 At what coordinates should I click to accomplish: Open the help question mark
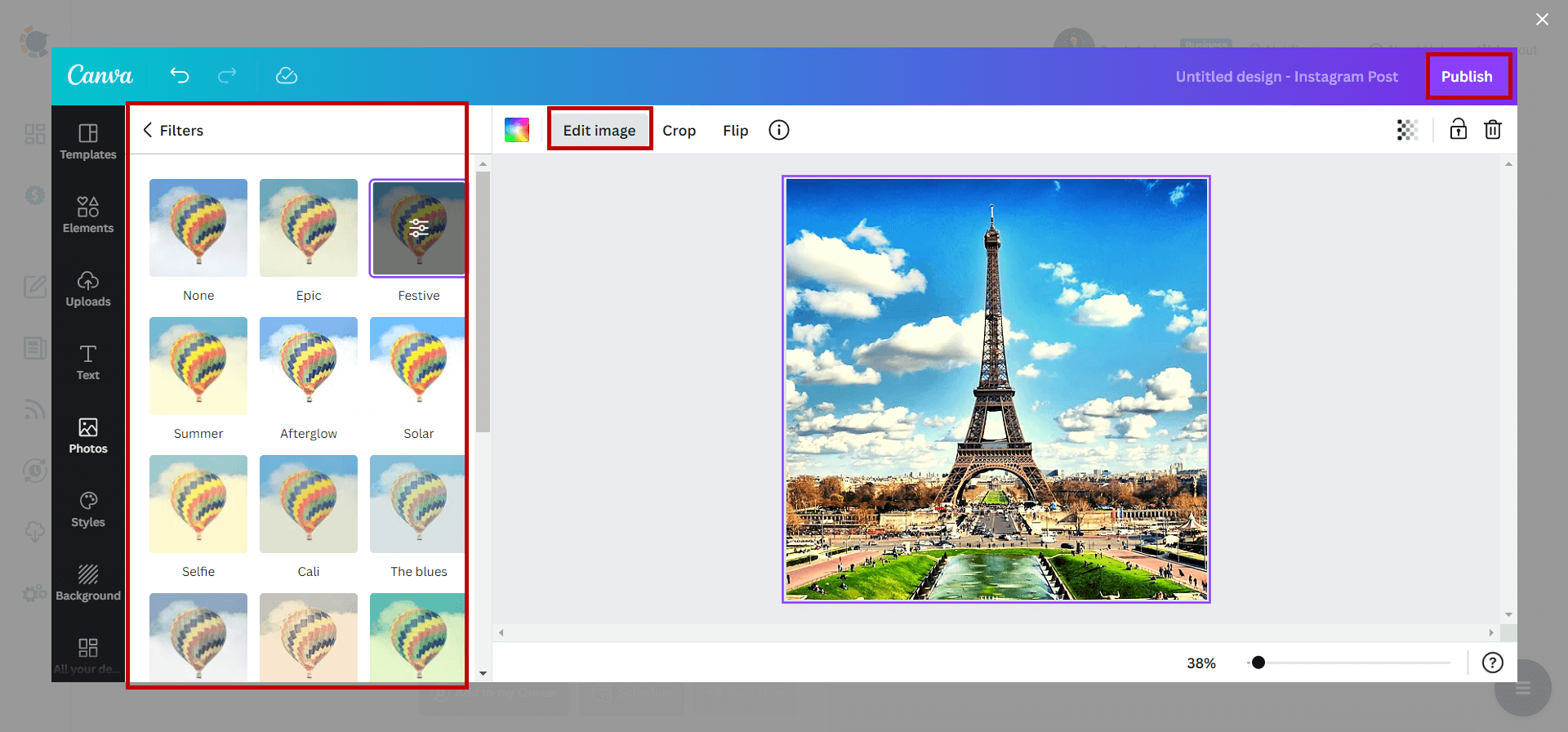(x=1493, y=663)
